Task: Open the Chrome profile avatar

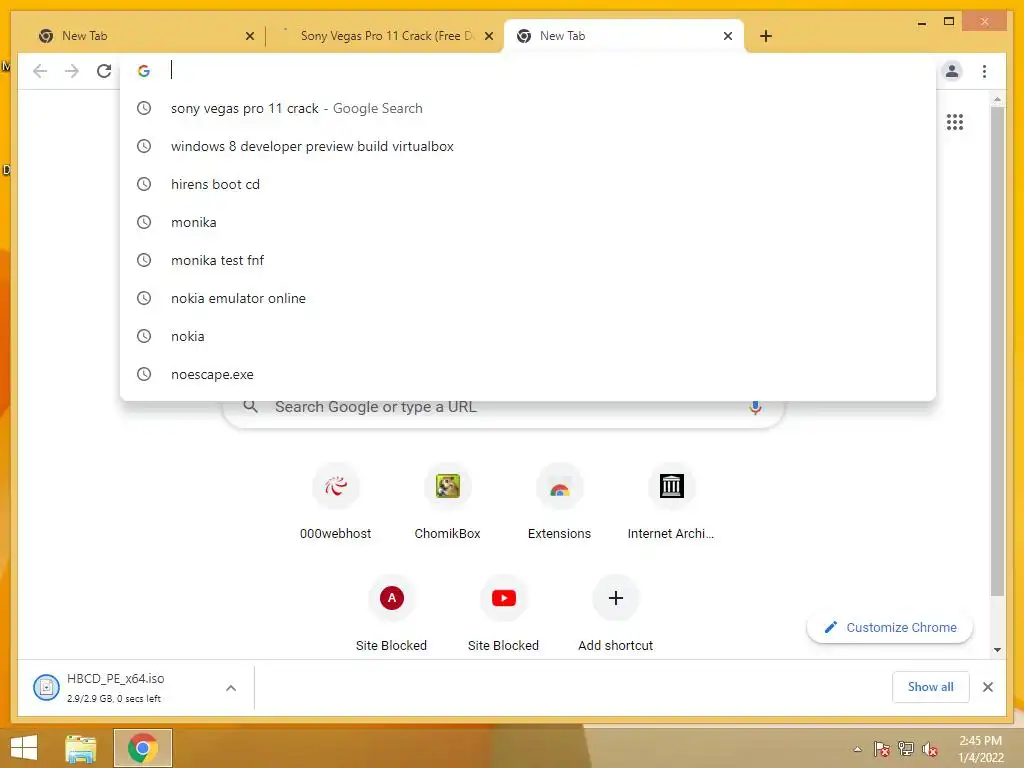Action: coord(952,71)
